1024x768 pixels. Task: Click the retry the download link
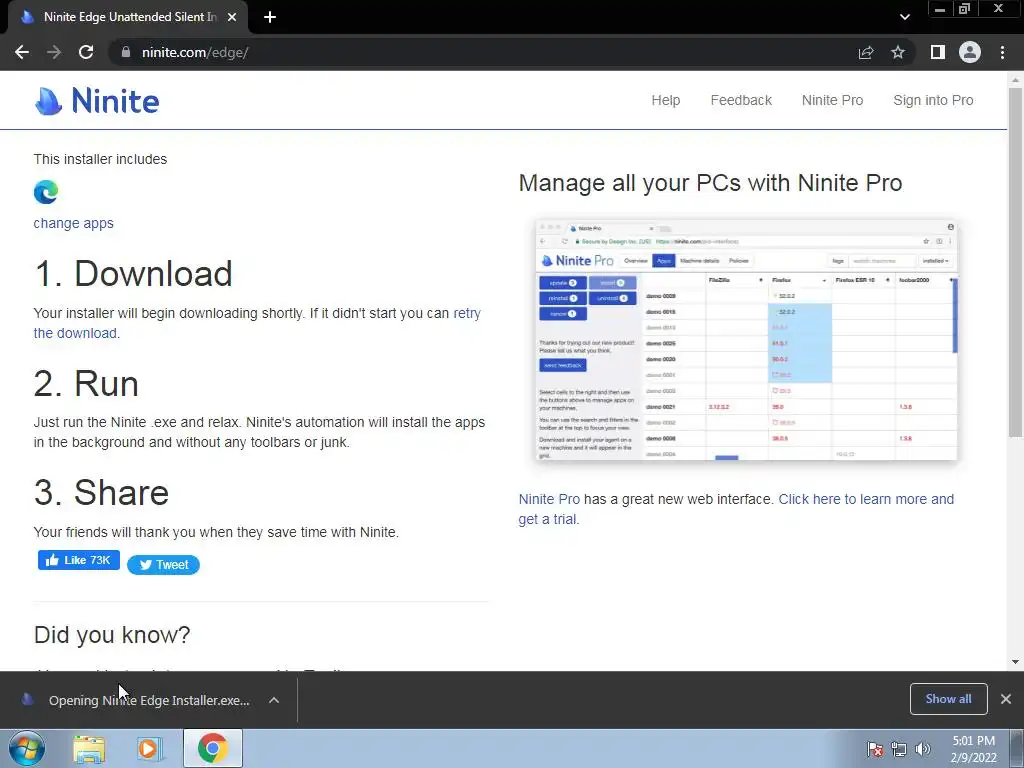257,323
